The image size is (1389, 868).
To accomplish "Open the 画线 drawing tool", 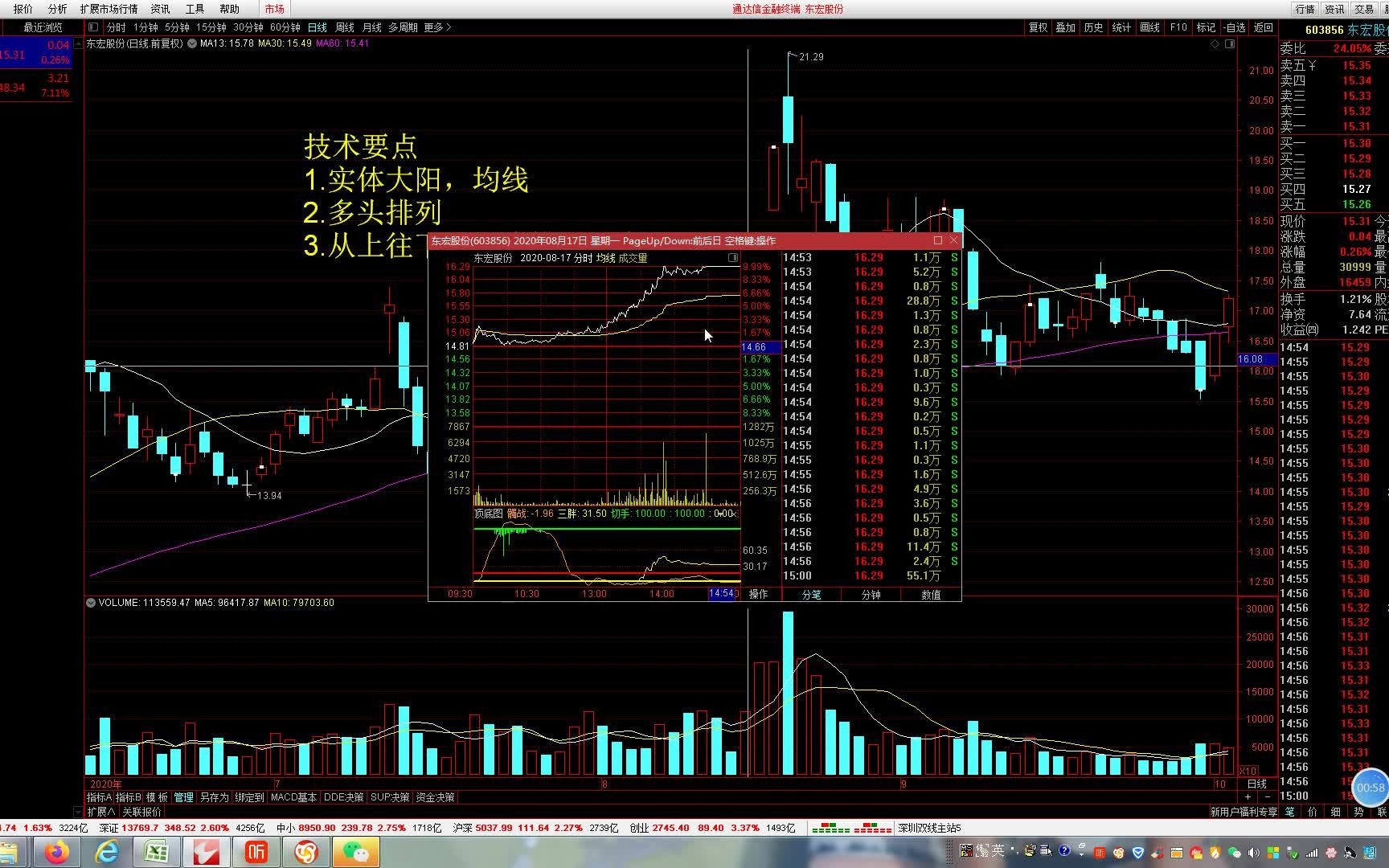I will (x=1150, y=27).
